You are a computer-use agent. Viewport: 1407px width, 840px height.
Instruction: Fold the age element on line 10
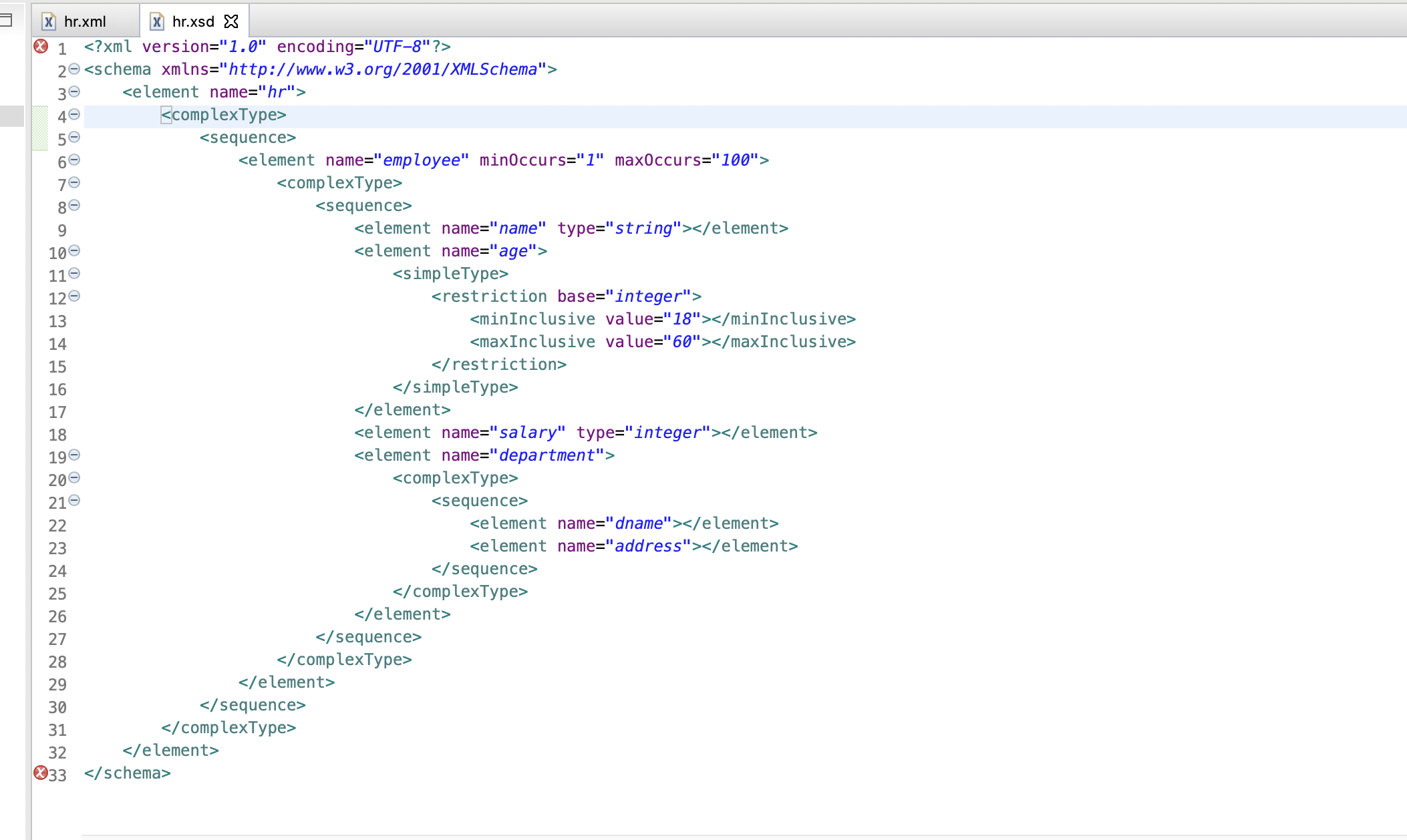click(x=75, y=250)
